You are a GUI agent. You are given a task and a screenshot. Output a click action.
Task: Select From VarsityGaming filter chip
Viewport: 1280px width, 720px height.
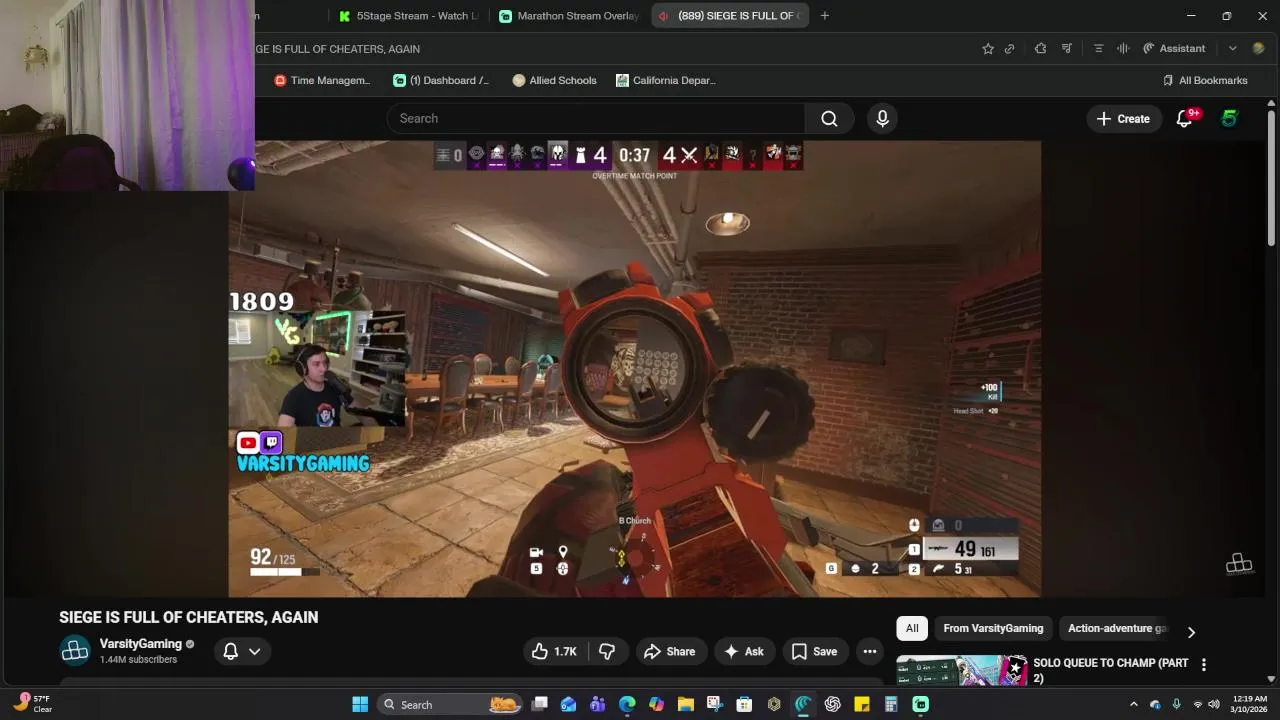pyautogui.click(x=993, y=628)
